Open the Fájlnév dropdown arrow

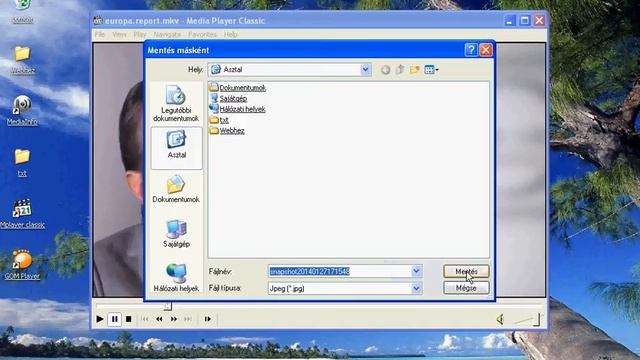[x=416, y=271]
